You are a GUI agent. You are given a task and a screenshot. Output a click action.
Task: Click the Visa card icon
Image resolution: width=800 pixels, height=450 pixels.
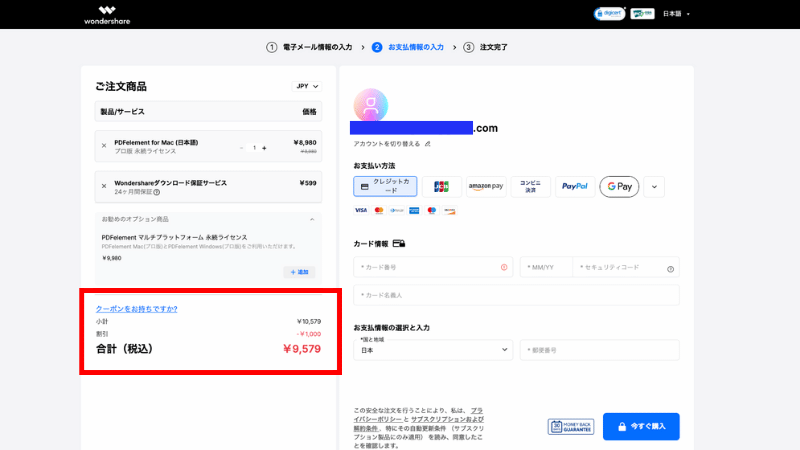[361, 210]
